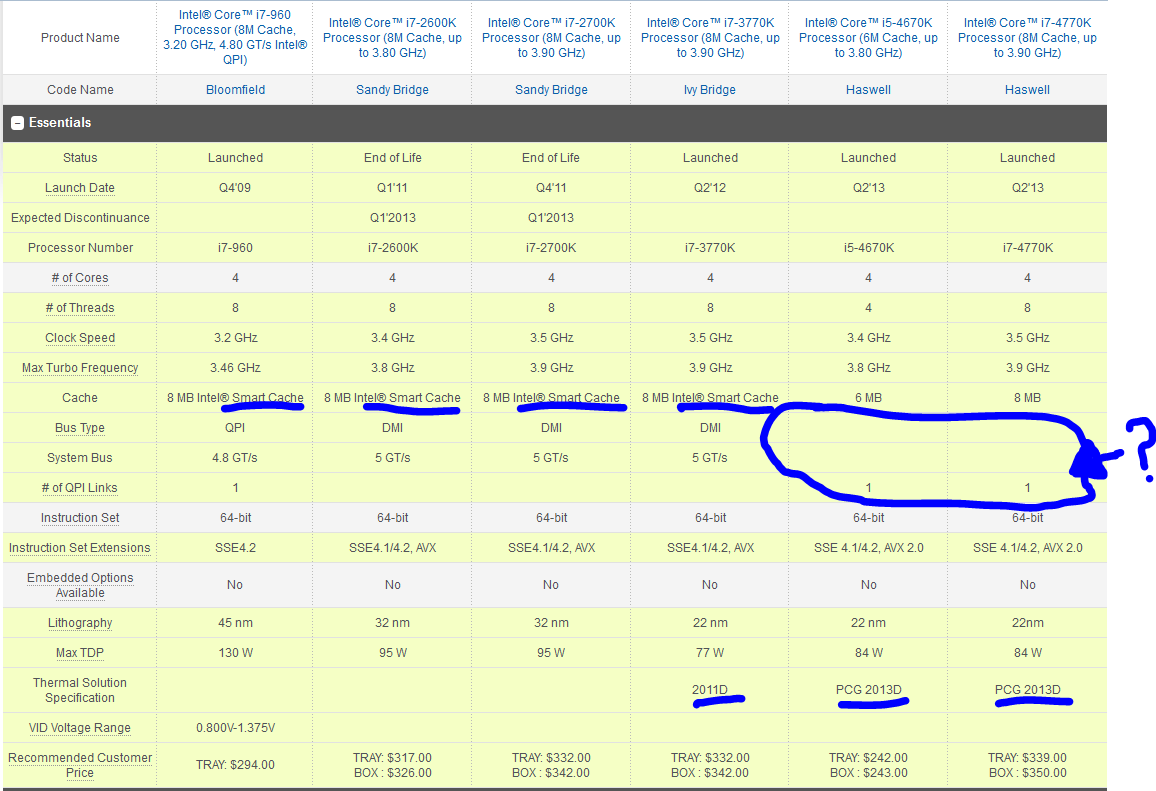Select the QPI bus type cell

coord(235,428)
